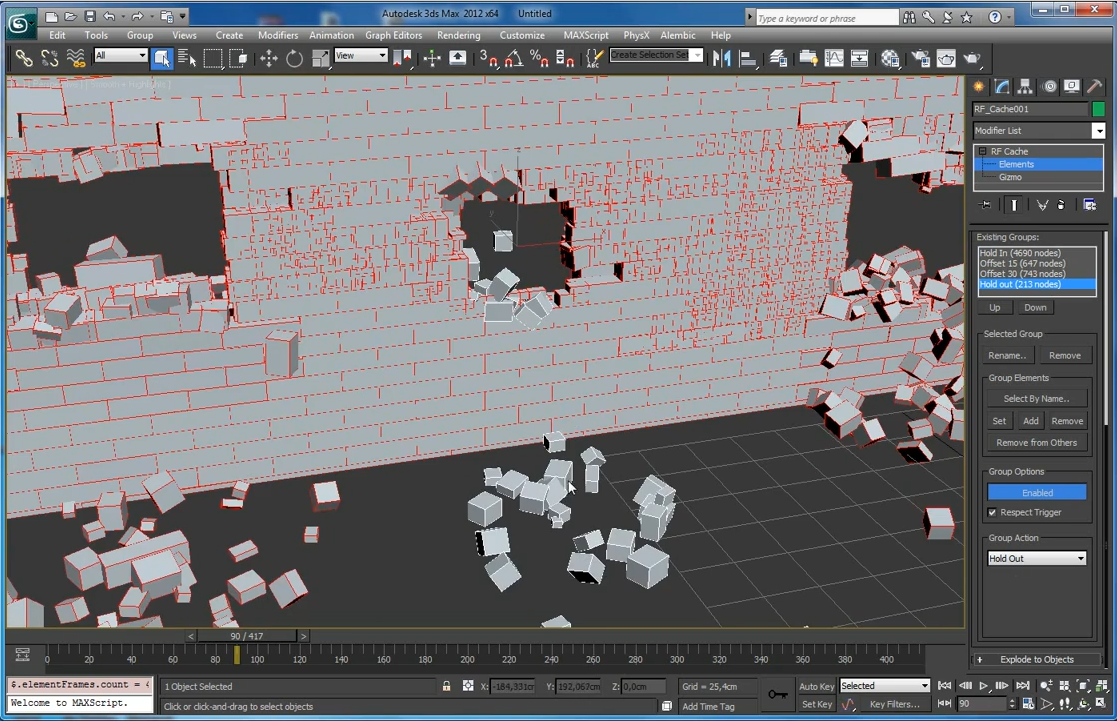Viewport: 1117px width, 721px height.
Task: Toggle Show End Result in modifier stack
Action: (x=1014, y=205)
